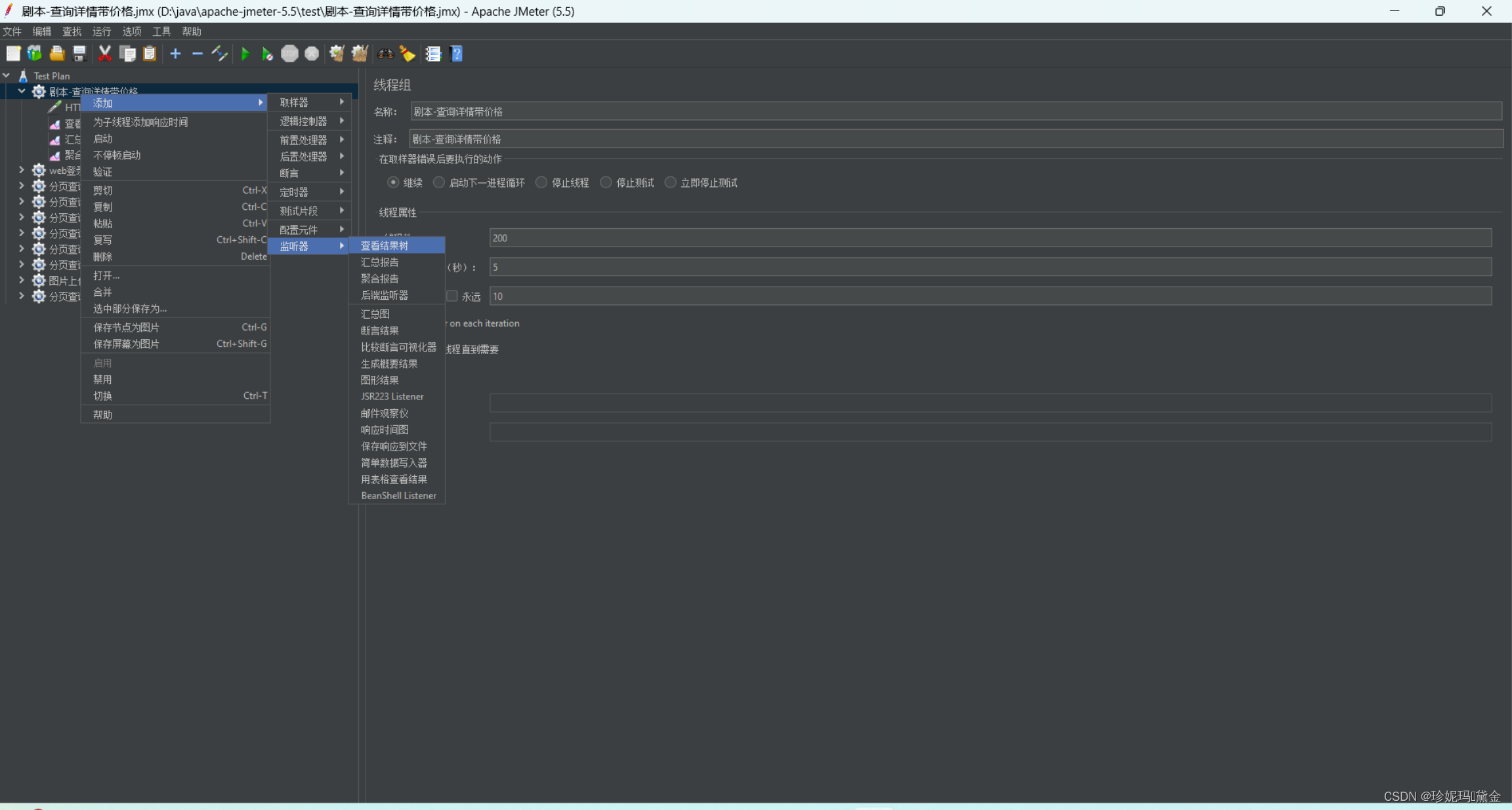Click 禁用 context menu entry

tap(175, 380)
